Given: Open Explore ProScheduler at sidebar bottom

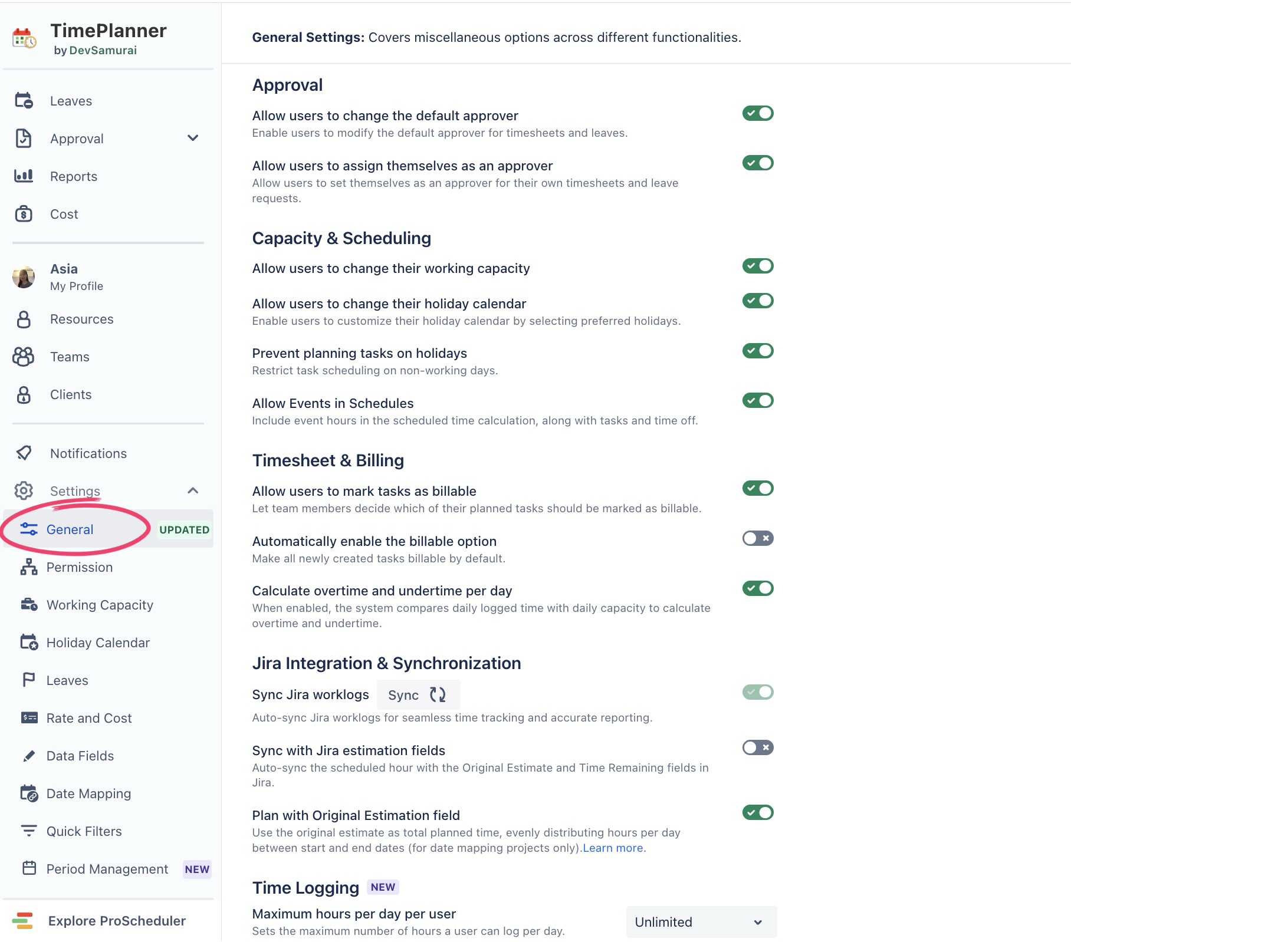Looking at the screenshot, I should coord(116,921).
